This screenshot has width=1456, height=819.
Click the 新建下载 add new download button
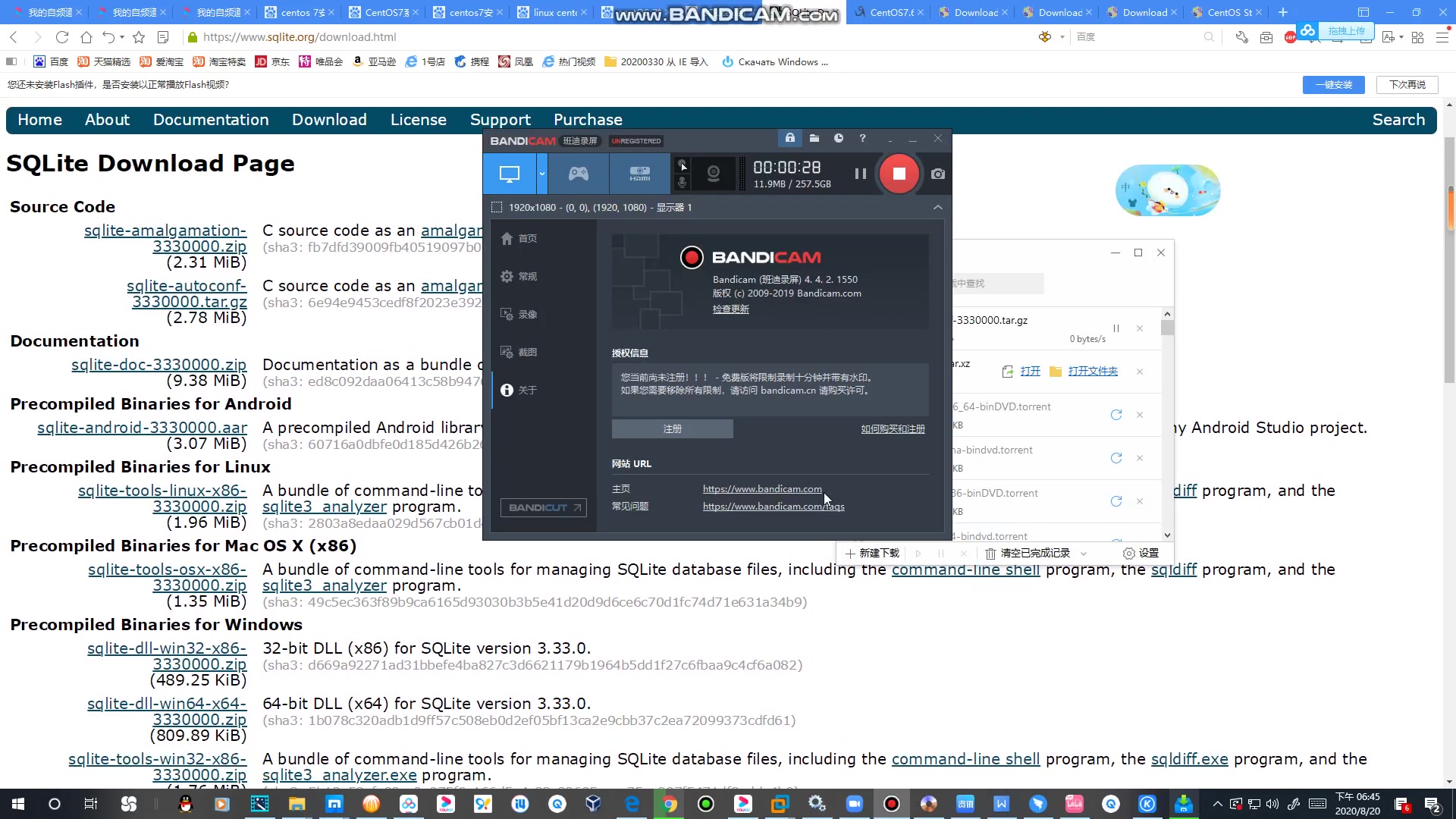click(872, 553)
